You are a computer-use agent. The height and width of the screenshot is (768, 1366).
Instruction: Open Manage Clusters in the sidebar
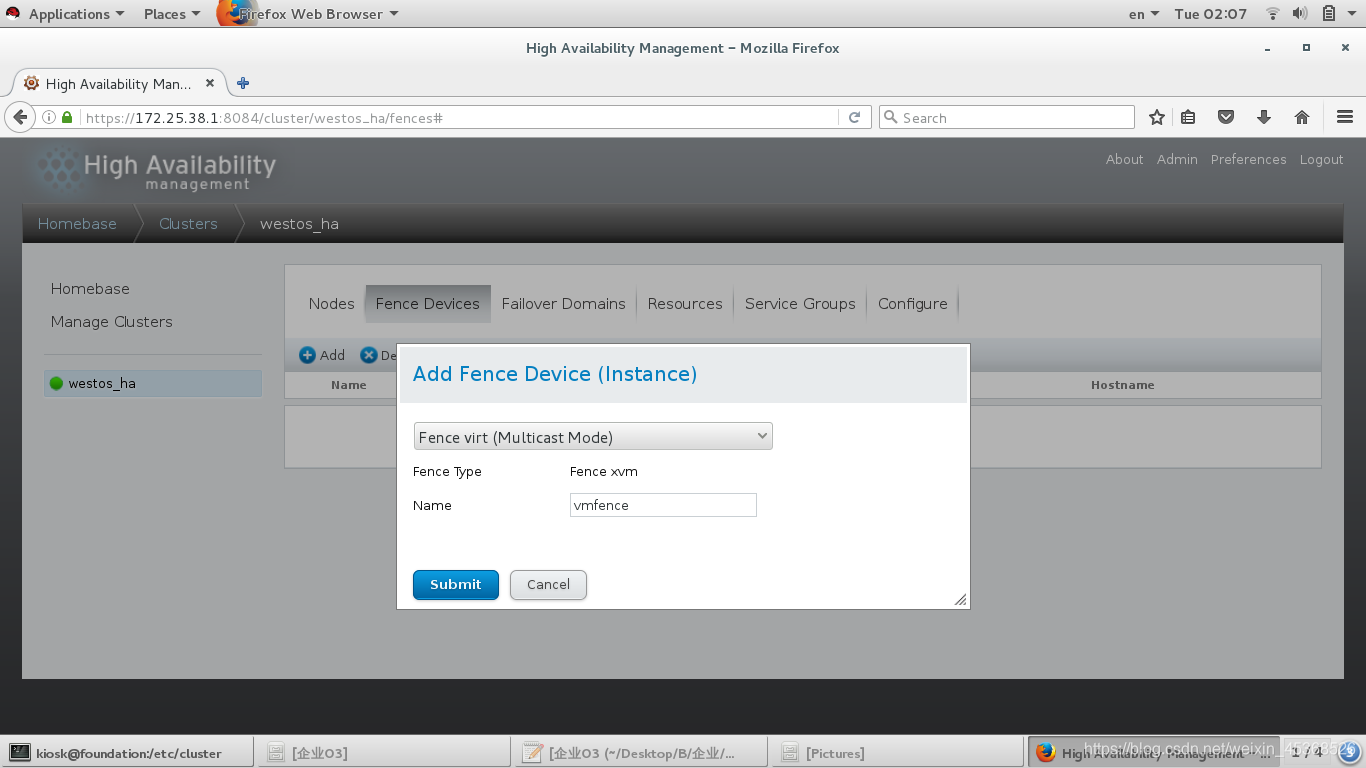[x=111, y=322]
